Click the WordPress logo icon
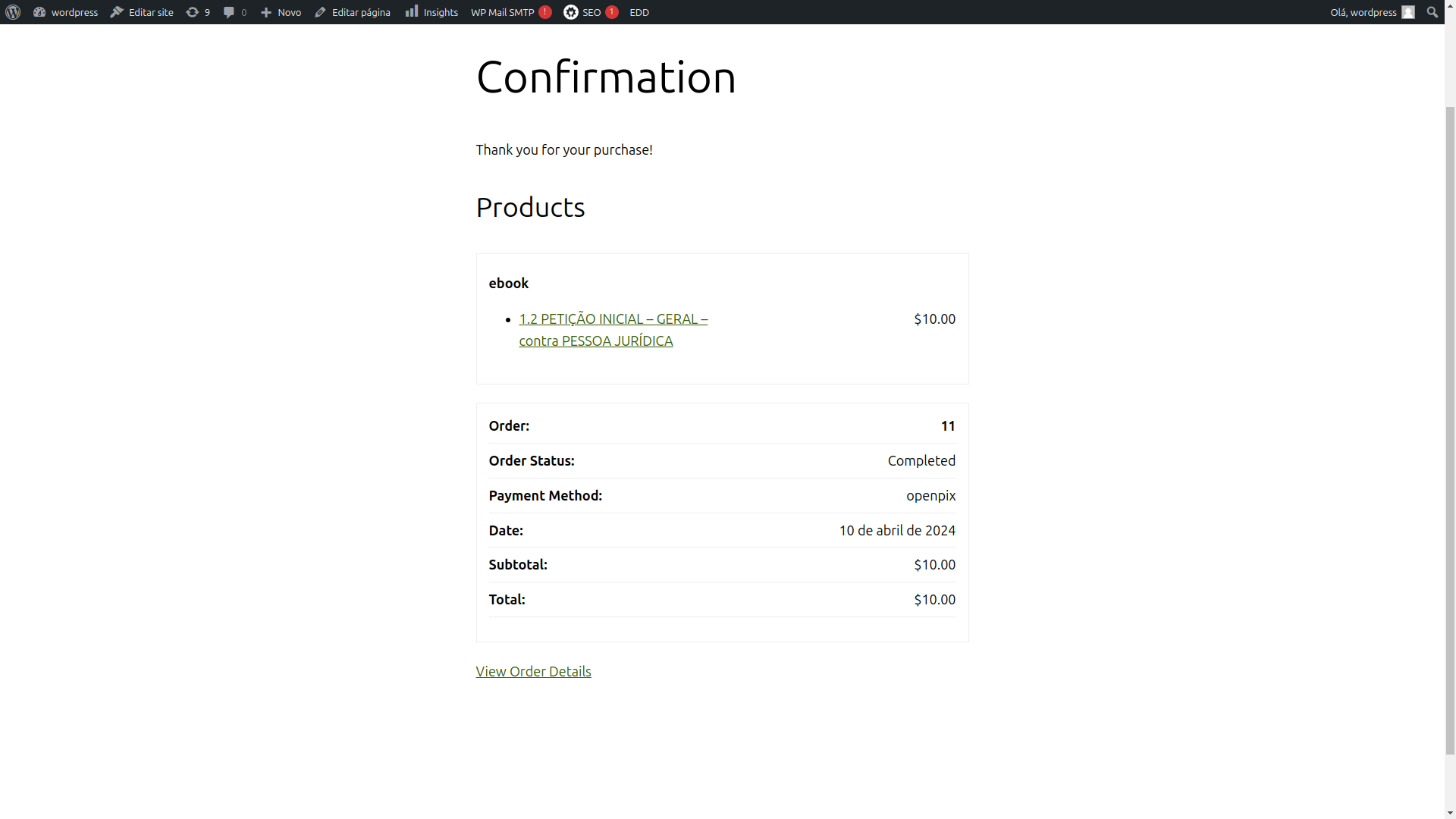Screen dimensions: 1456x819 13,12
